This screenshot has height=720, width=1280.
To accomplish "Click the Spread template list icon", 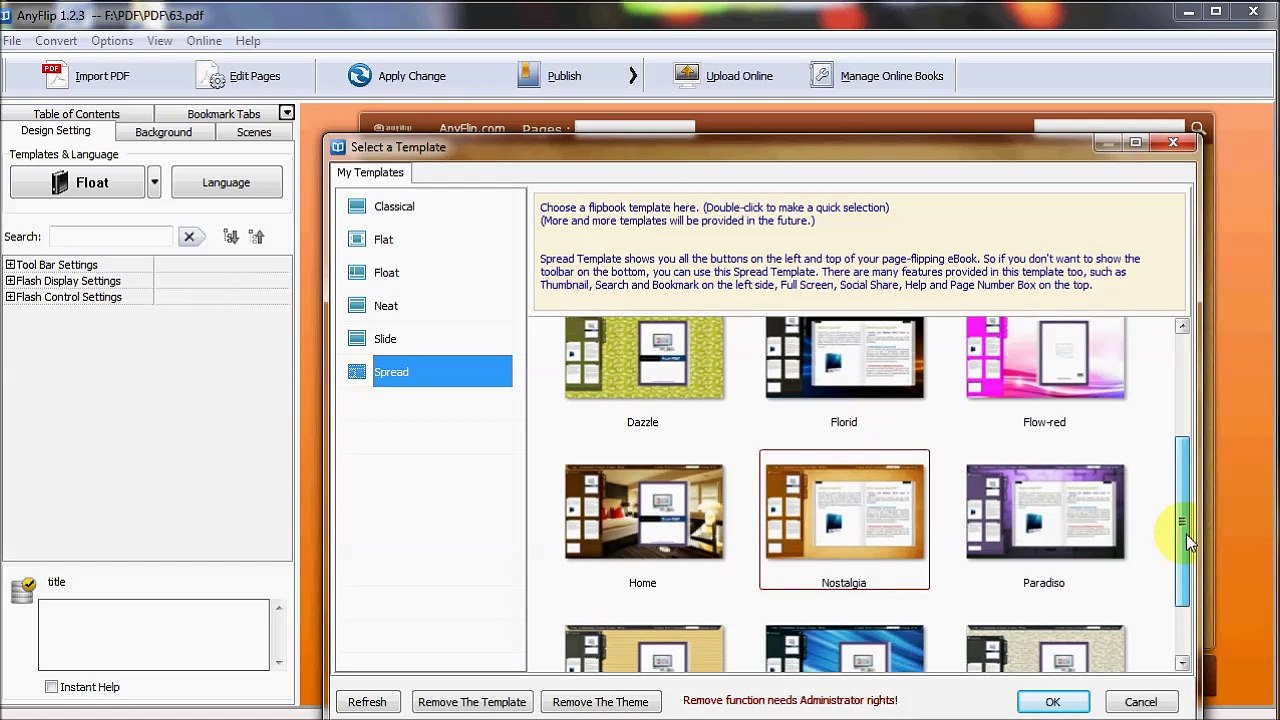I will 357,371.
